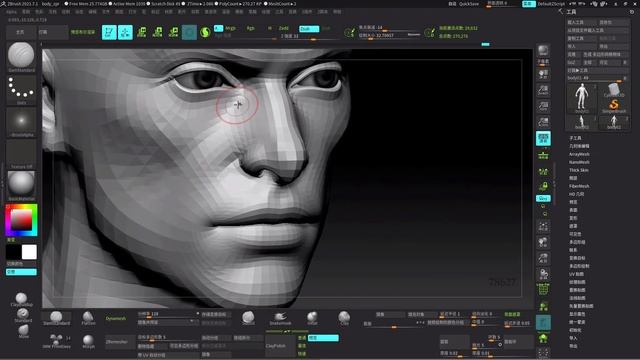
Task: Expand the FiberMesh section
Action: coord(579,186)
